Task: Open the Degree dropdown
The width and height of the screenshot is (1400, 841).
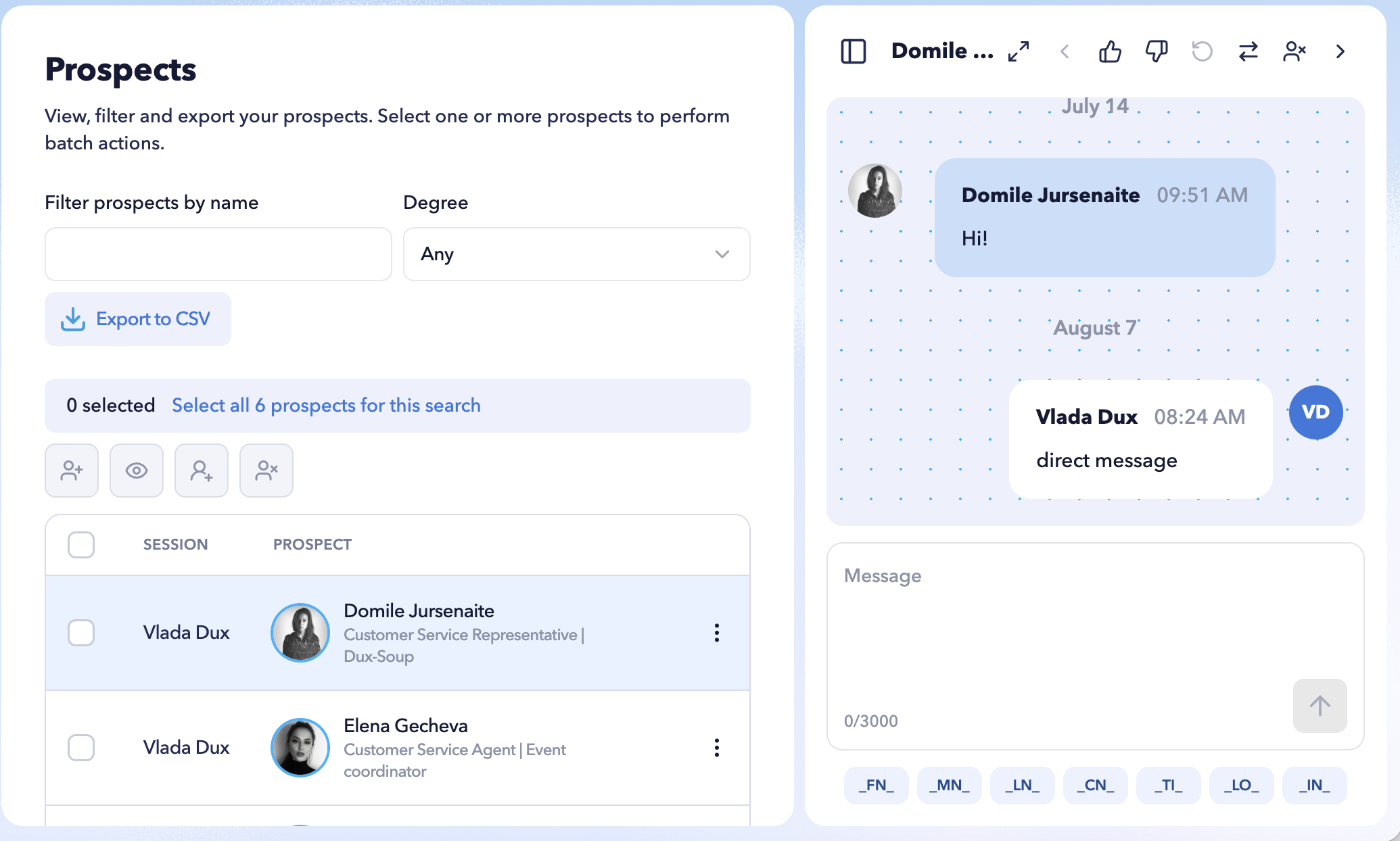Action: 577,254
